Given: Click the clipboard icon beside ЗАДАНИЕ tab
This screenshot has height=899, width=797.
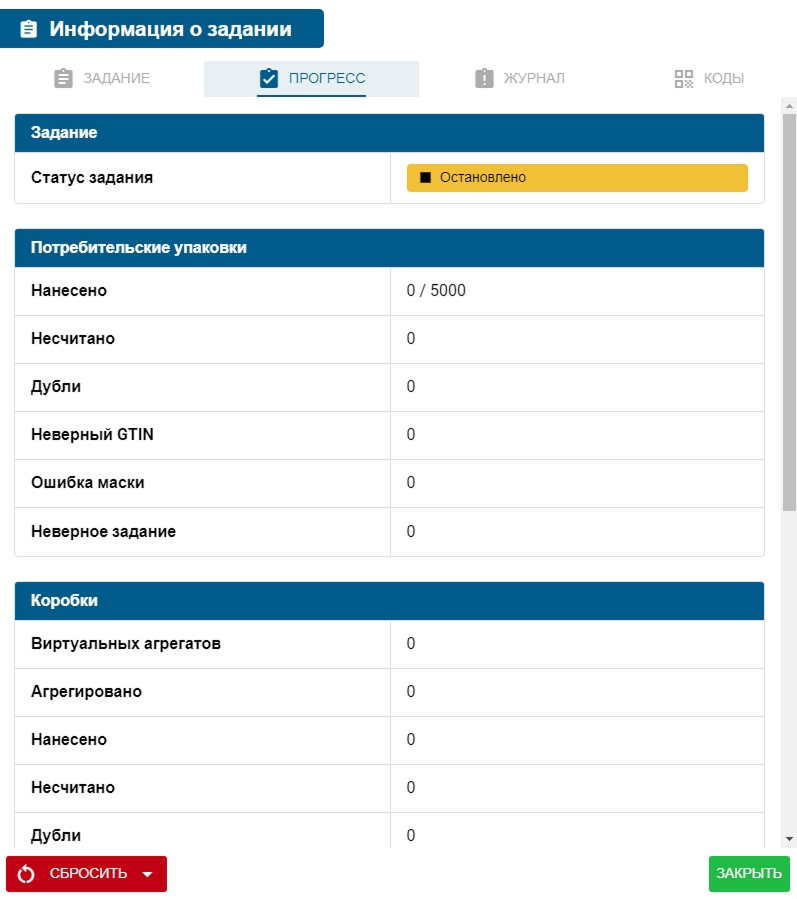Looking at the screenshot, I should (62, 78).
